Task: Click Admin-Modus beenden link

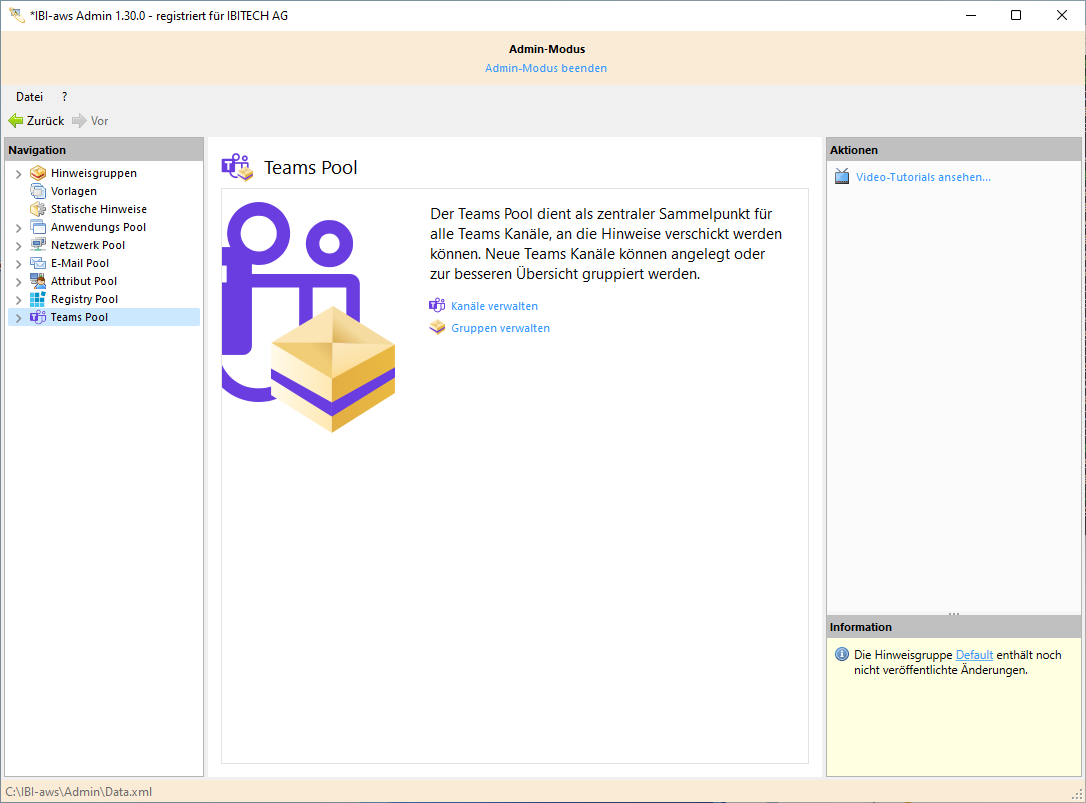Action: click(x=546, y=68)
